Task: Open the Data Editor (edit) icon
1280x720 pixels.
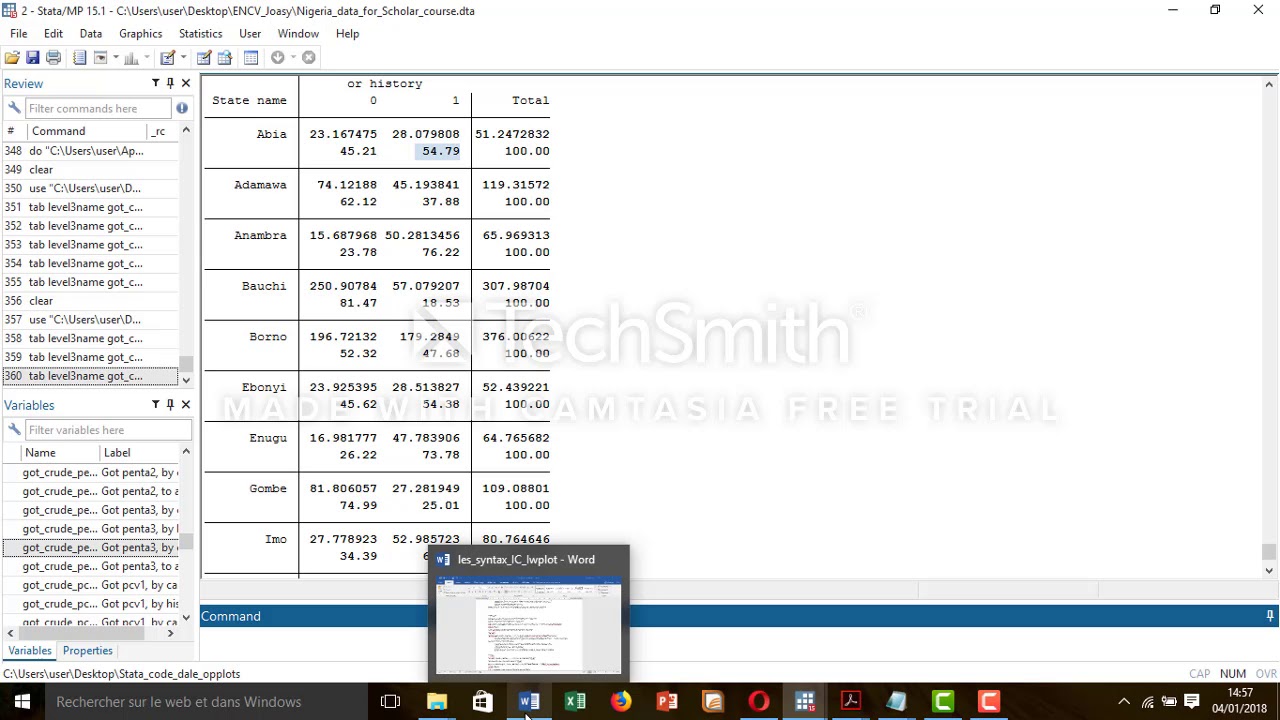Action: click(x=204, y=57)
